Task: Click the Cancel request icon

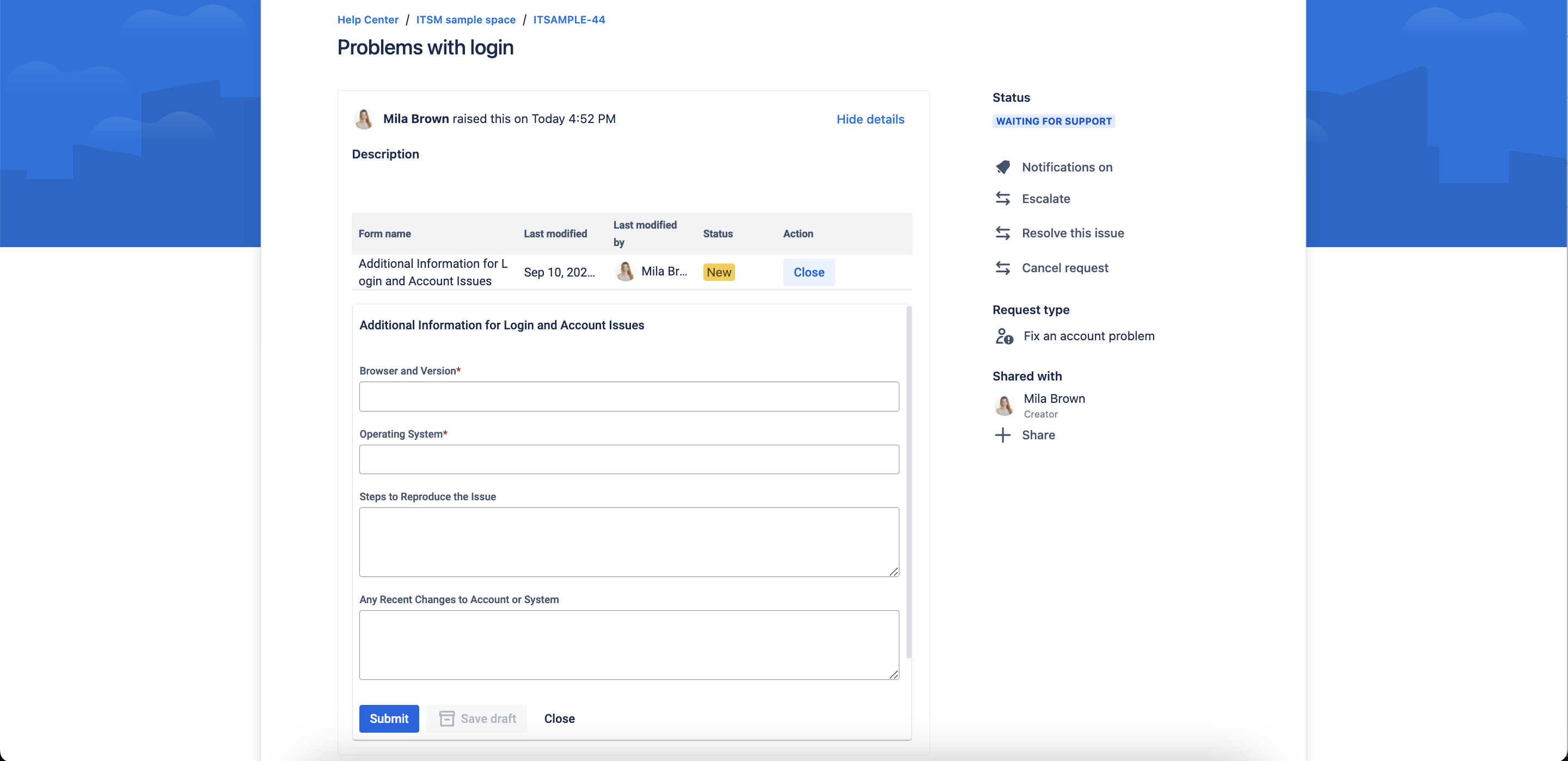Action: (1003, 267)
